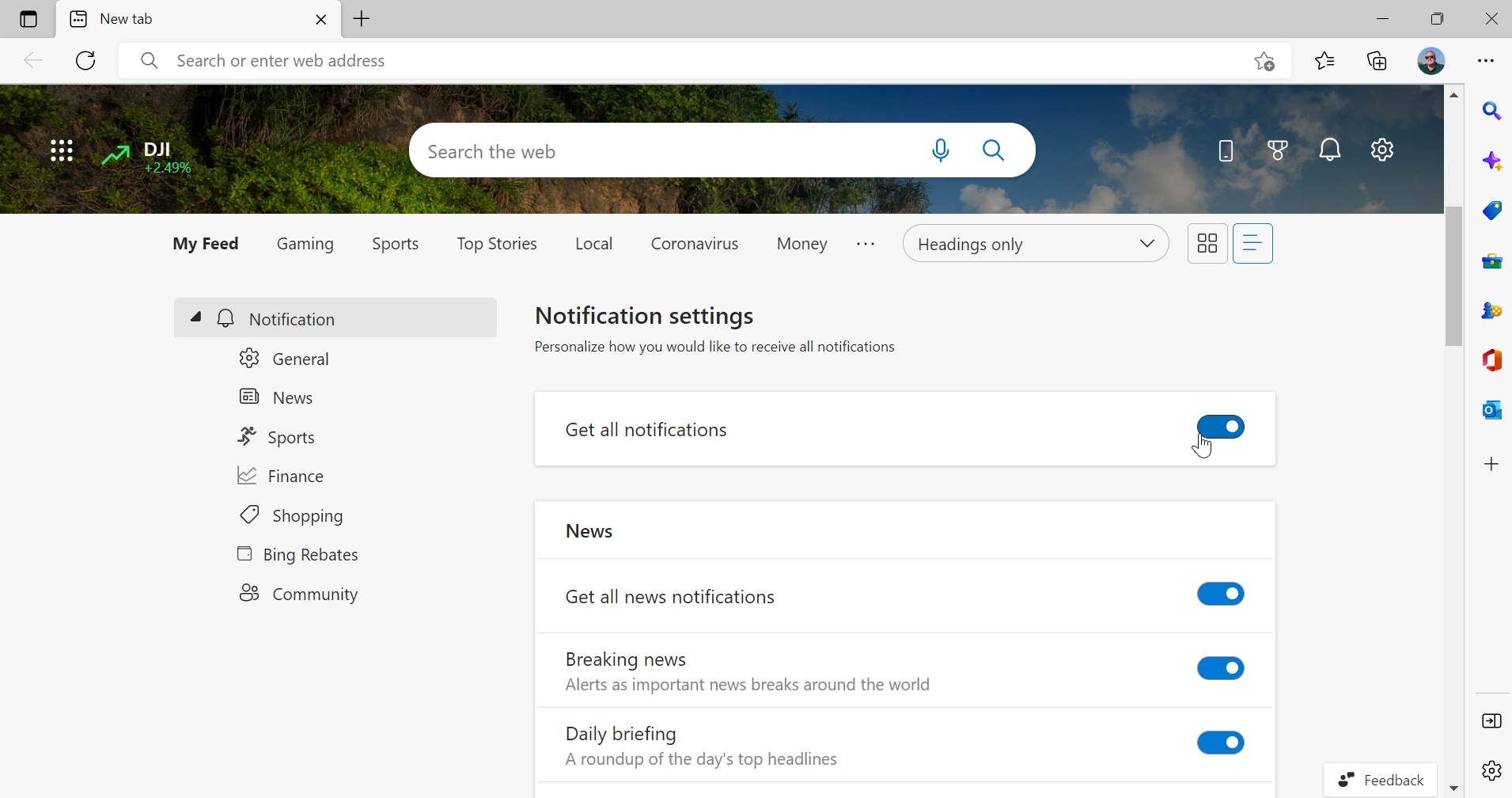
Task: Click the Copilot sparkle sidebar icon
Action: pos(1492,161)
